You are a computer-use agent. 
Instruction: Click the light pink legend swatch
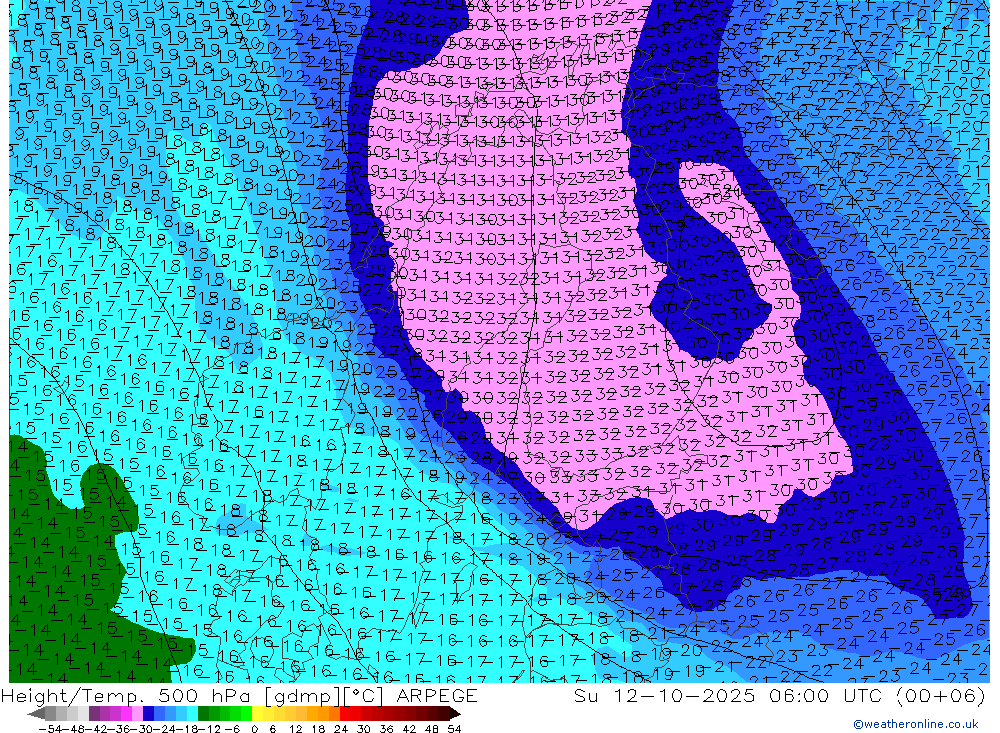coord(137,713)
